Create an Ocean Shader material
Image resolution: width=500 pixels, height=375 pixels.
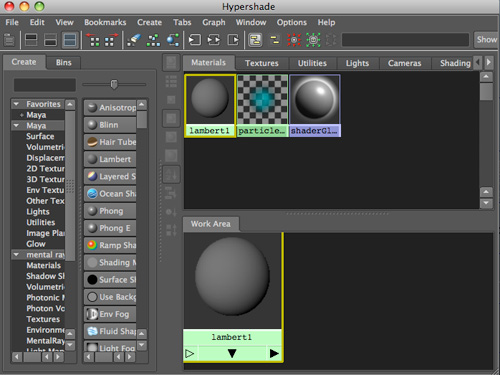[x=110, y=194]
